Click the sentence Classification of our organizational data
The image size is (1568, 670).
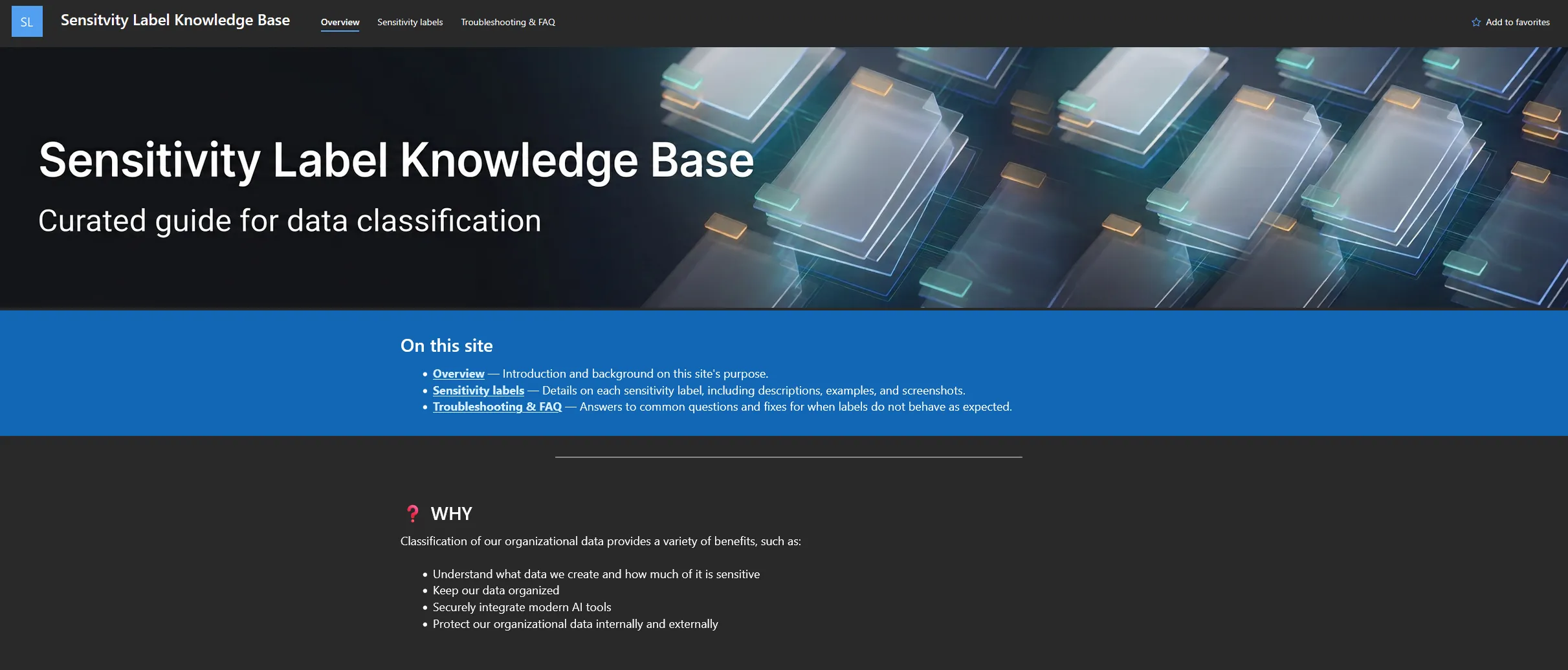click(x=601, y=541)
